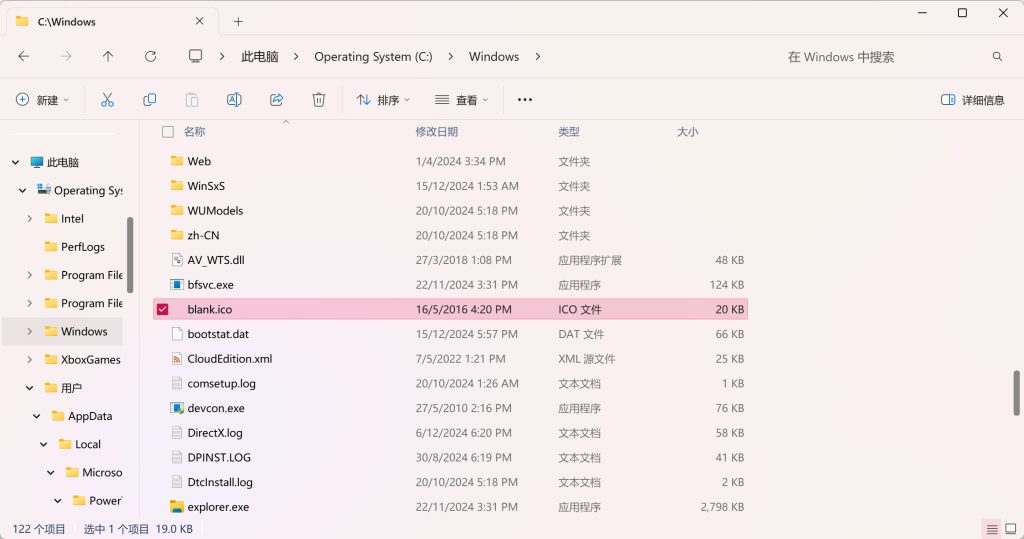Select the comsetup.log file
This screenshot has height=539, width=1024.
click(451, 384)
